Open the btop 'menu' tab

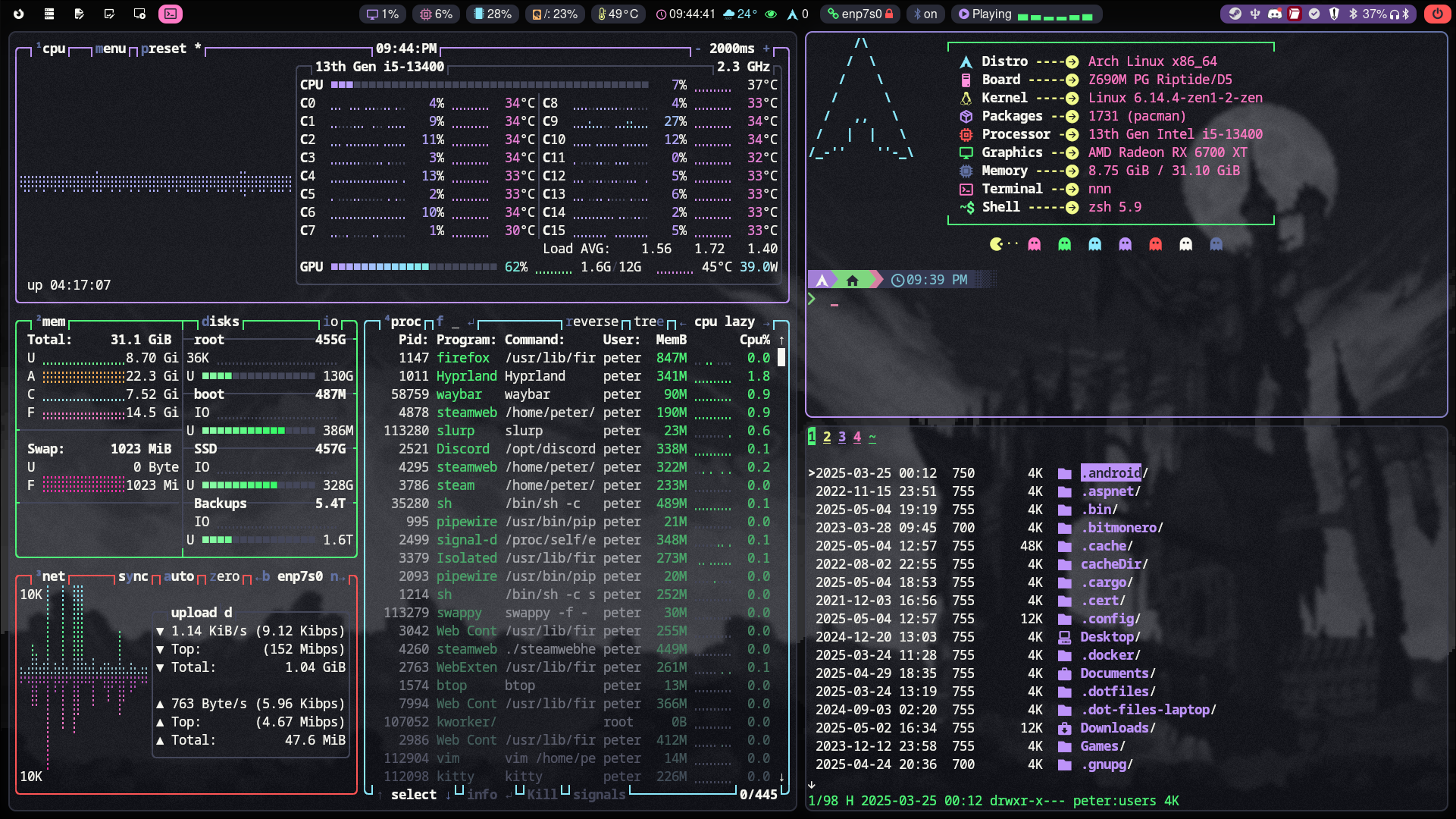[x=111, y=49]
